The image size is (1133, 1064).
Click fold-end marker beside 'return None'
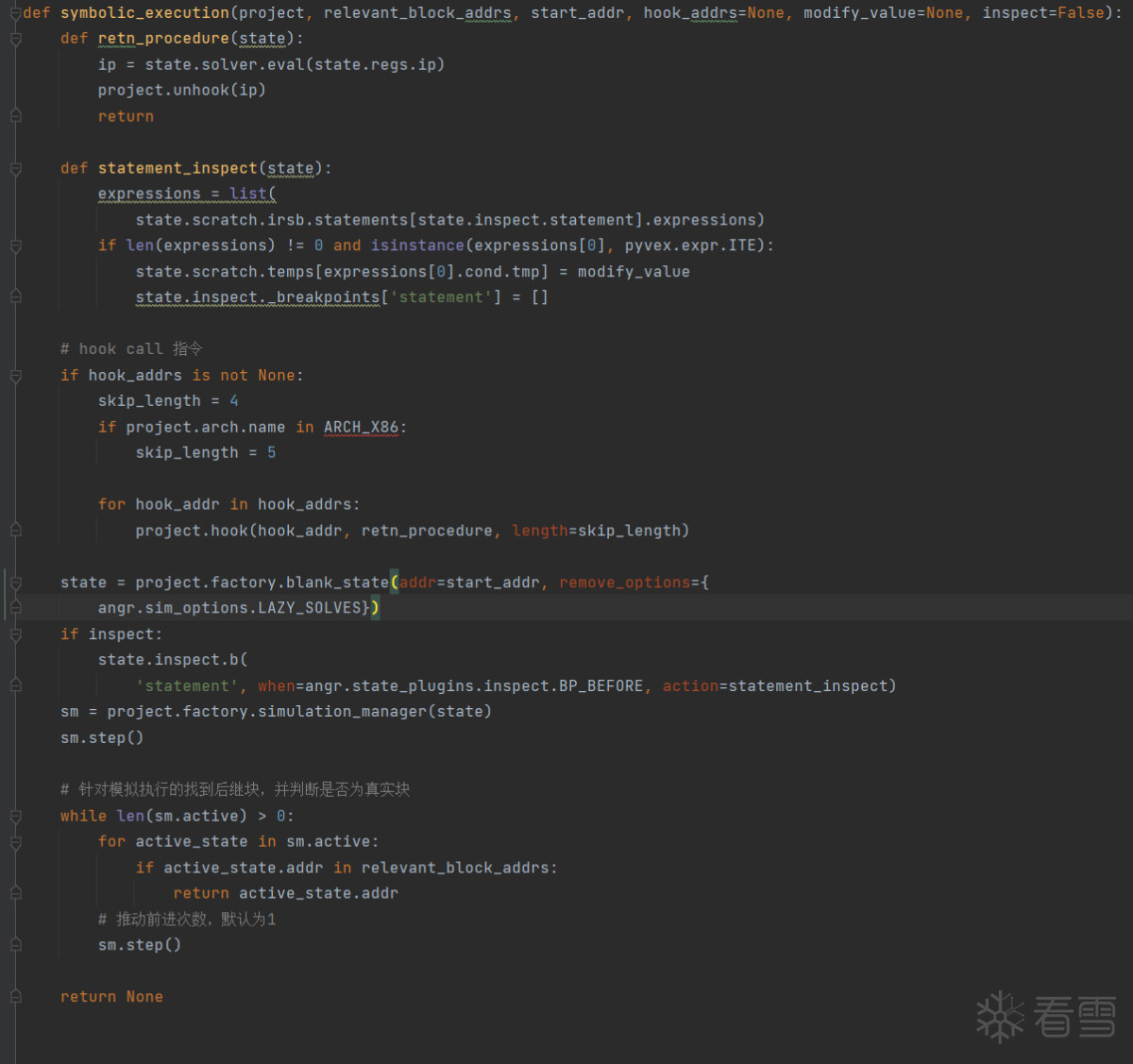coord(16,997)
